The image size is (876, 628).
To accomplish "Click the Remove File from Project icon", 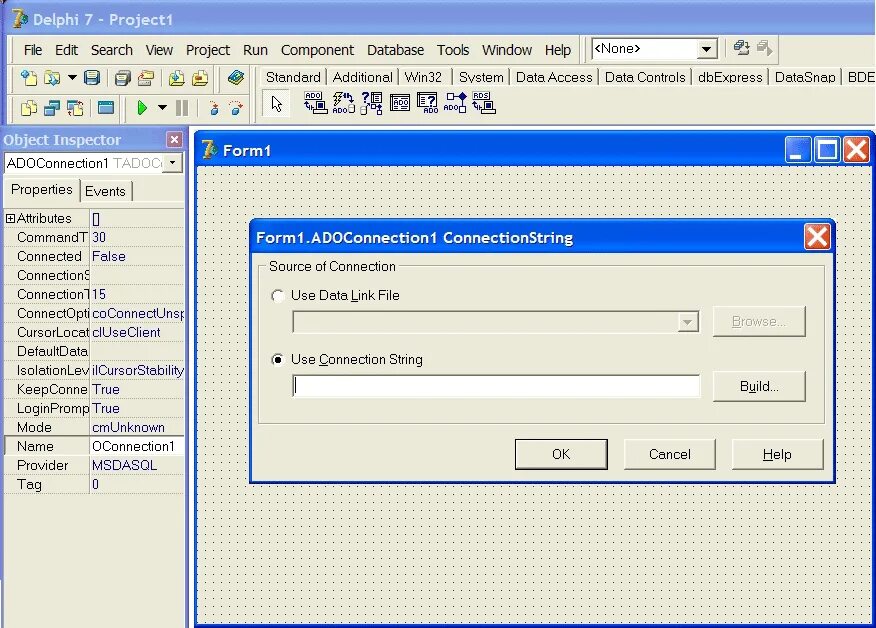I will click(x=200, y=78).
